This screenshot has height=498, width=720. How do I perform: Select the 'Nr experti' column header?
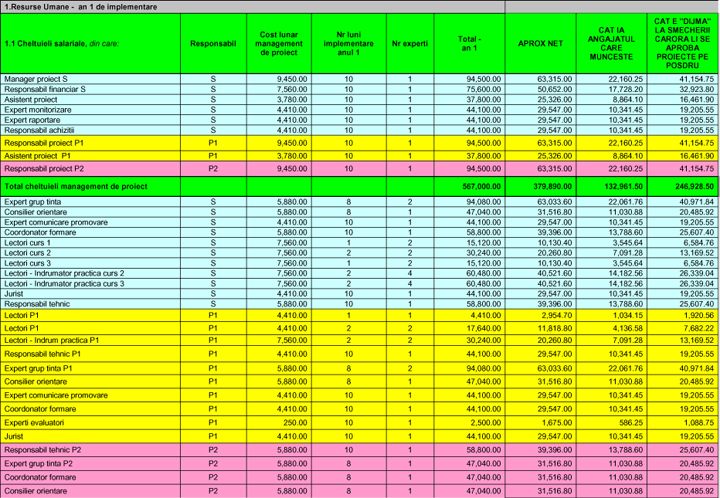pos(409,43)
